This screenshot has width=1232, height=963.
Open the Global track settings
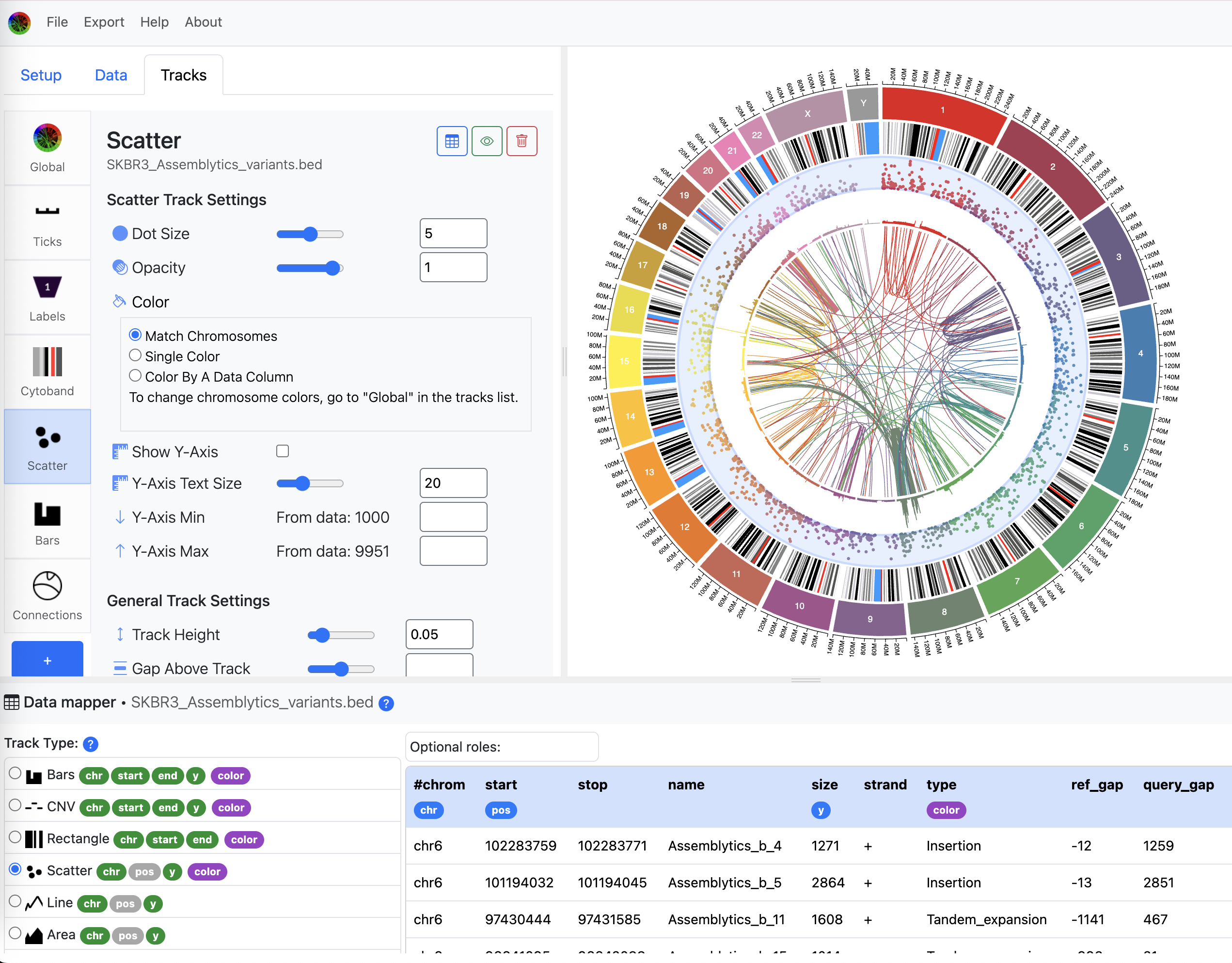[x=47, y=148]
